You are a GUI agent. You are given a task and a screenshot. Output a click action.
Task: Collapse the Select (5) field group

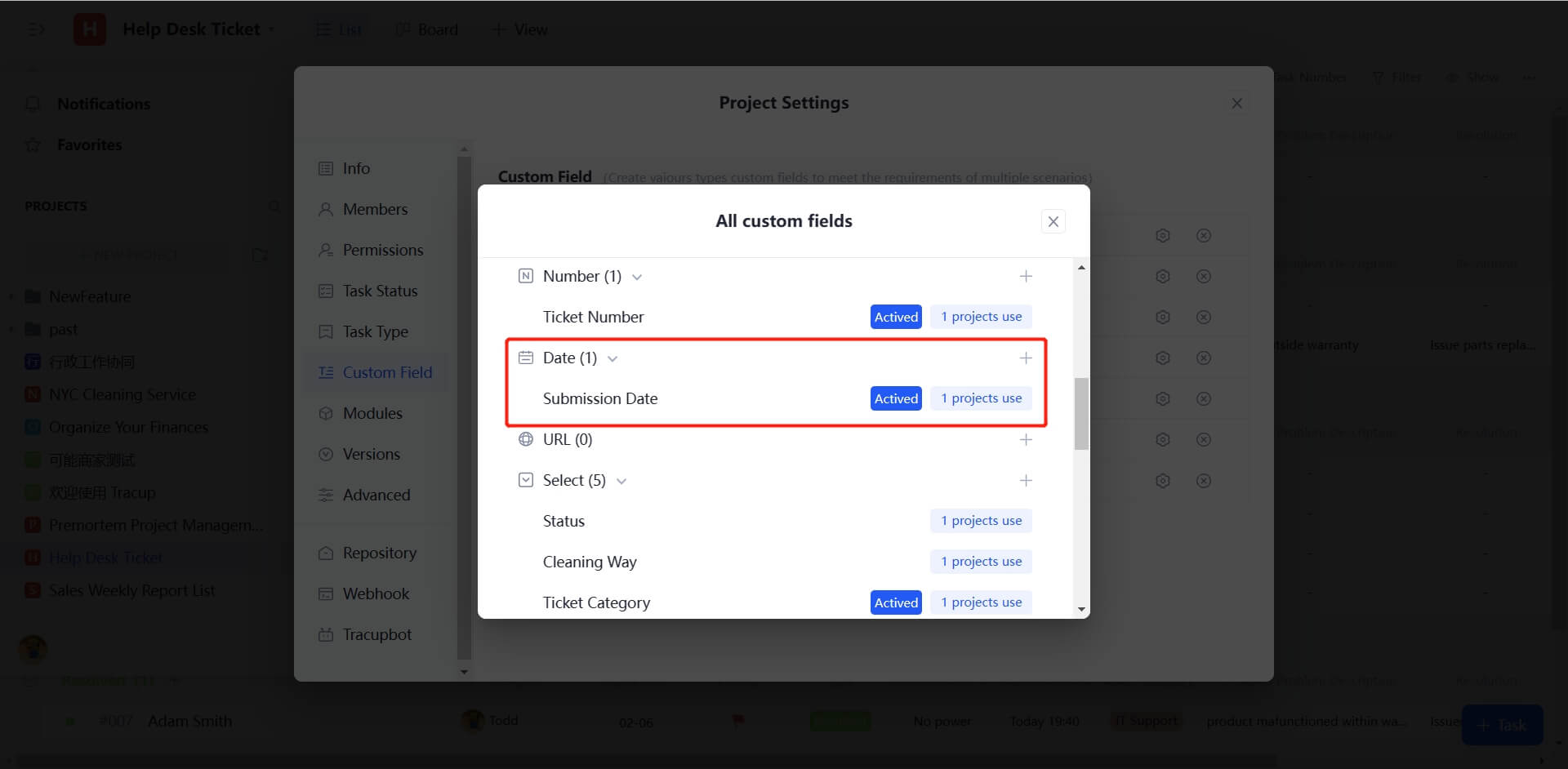[x=621, y=480]
